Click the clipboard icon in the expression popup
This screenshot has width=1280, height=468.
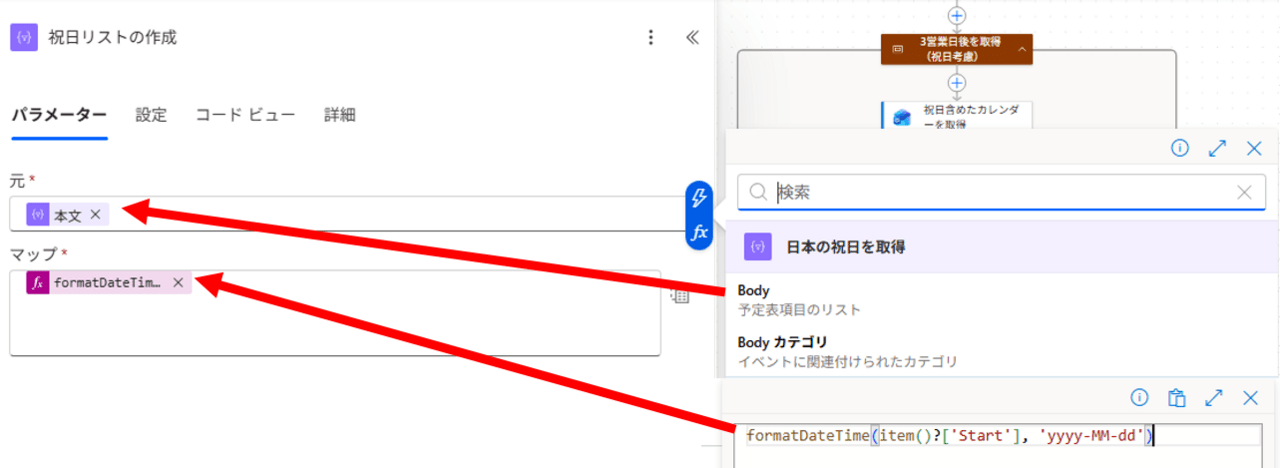(x=1177, y=398)
